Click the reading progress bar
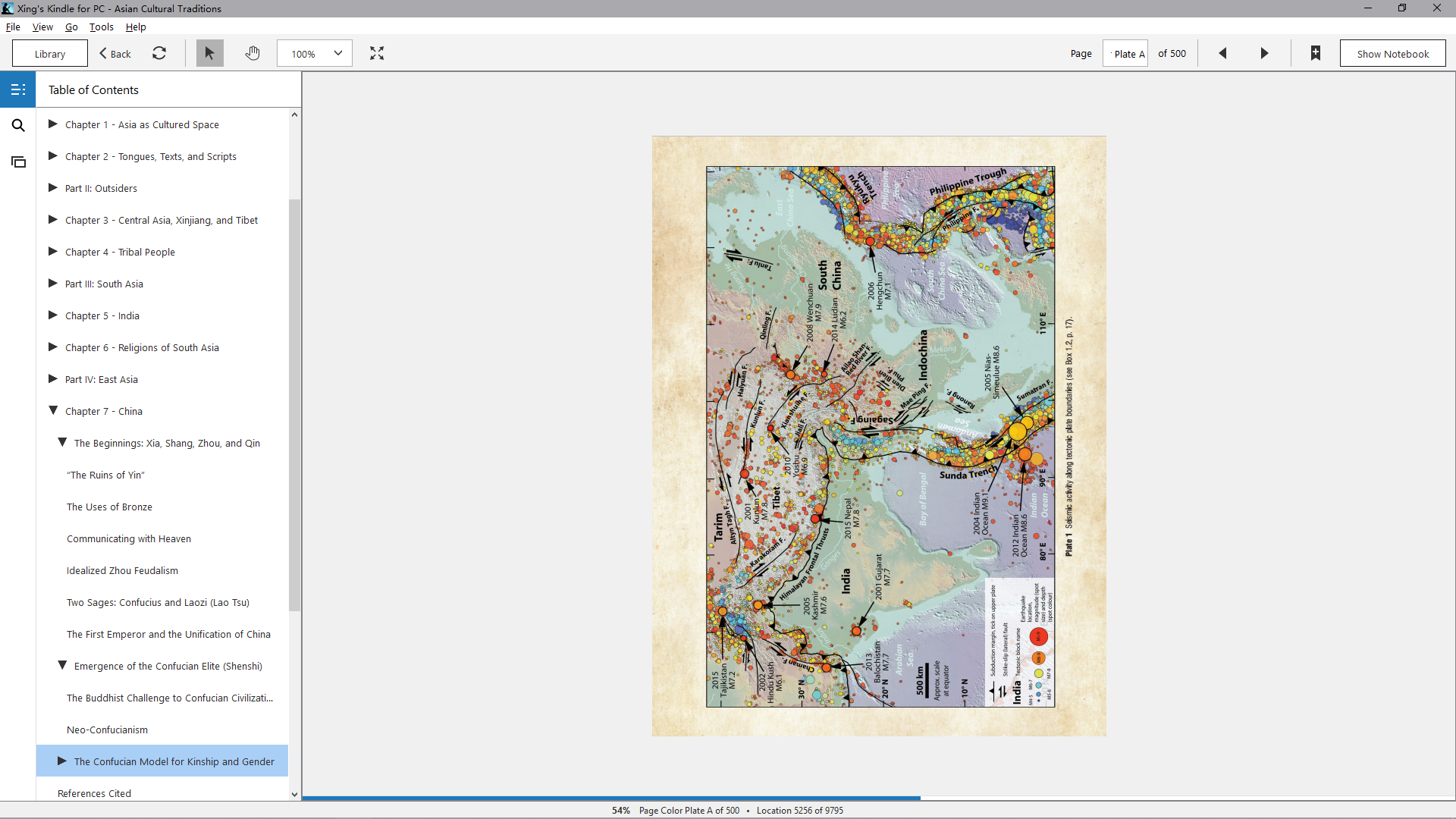The height and width of the screenshot is (819, 1456). pyautogui.click(x=878, y=798)
